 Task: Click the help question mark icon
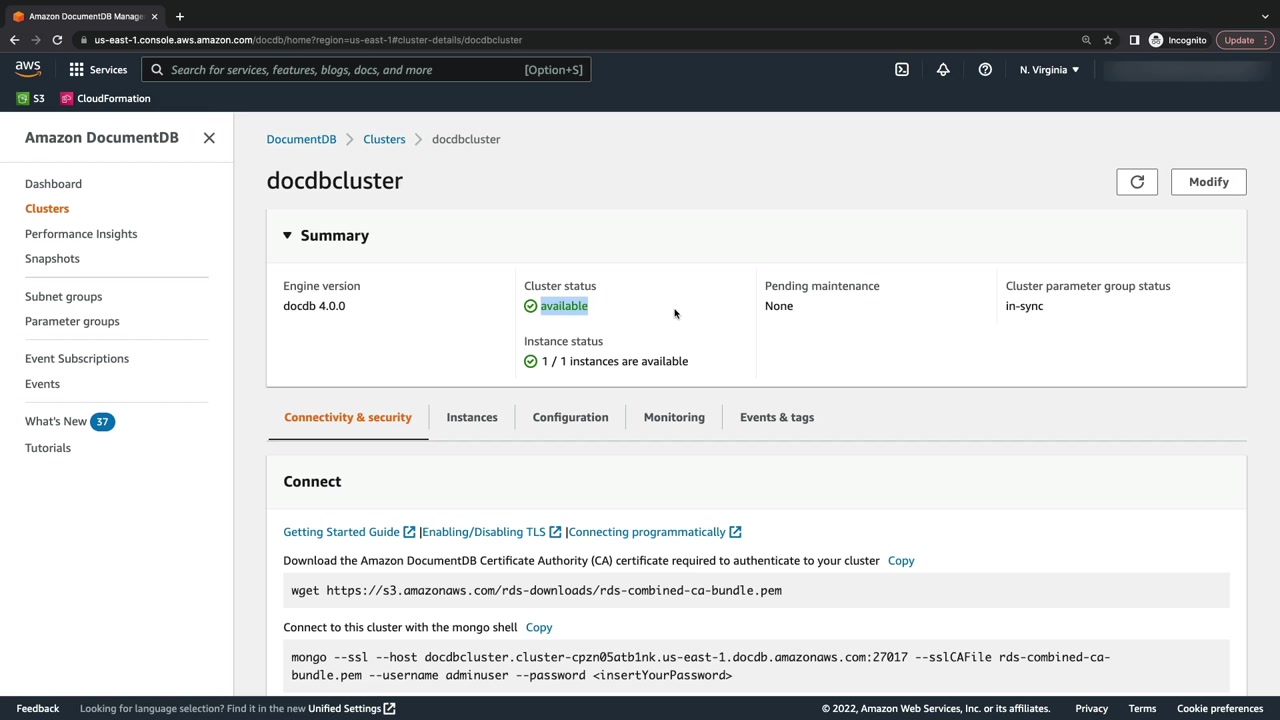pyautogui.click(x=985, y=70)
